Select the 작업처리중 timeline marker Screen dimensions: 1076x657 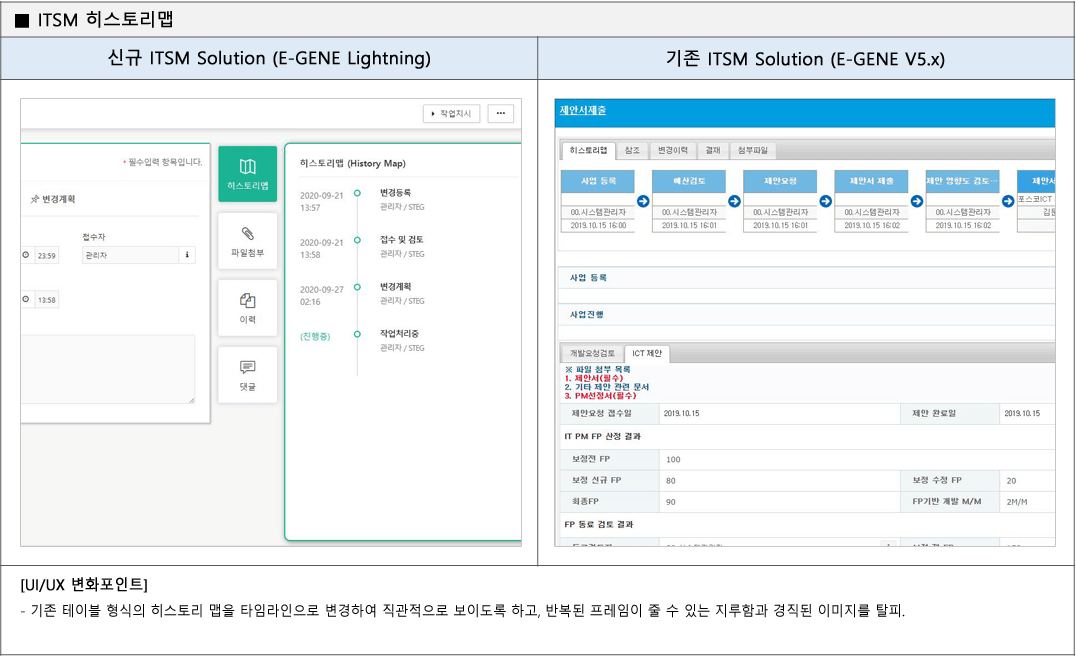(x=357, y=335)
